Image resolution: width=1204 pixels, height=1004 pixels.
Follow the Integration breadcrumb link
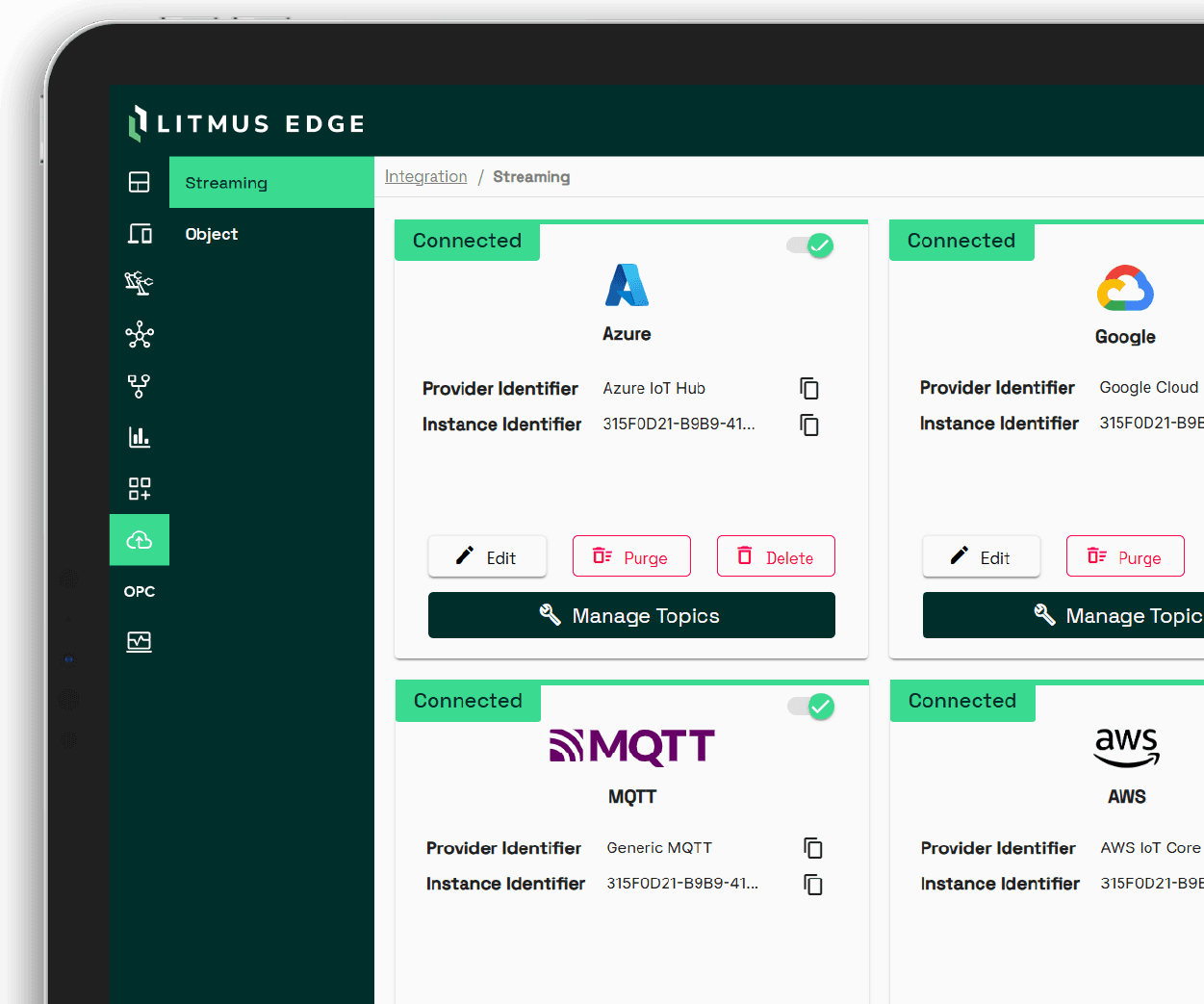425,176
